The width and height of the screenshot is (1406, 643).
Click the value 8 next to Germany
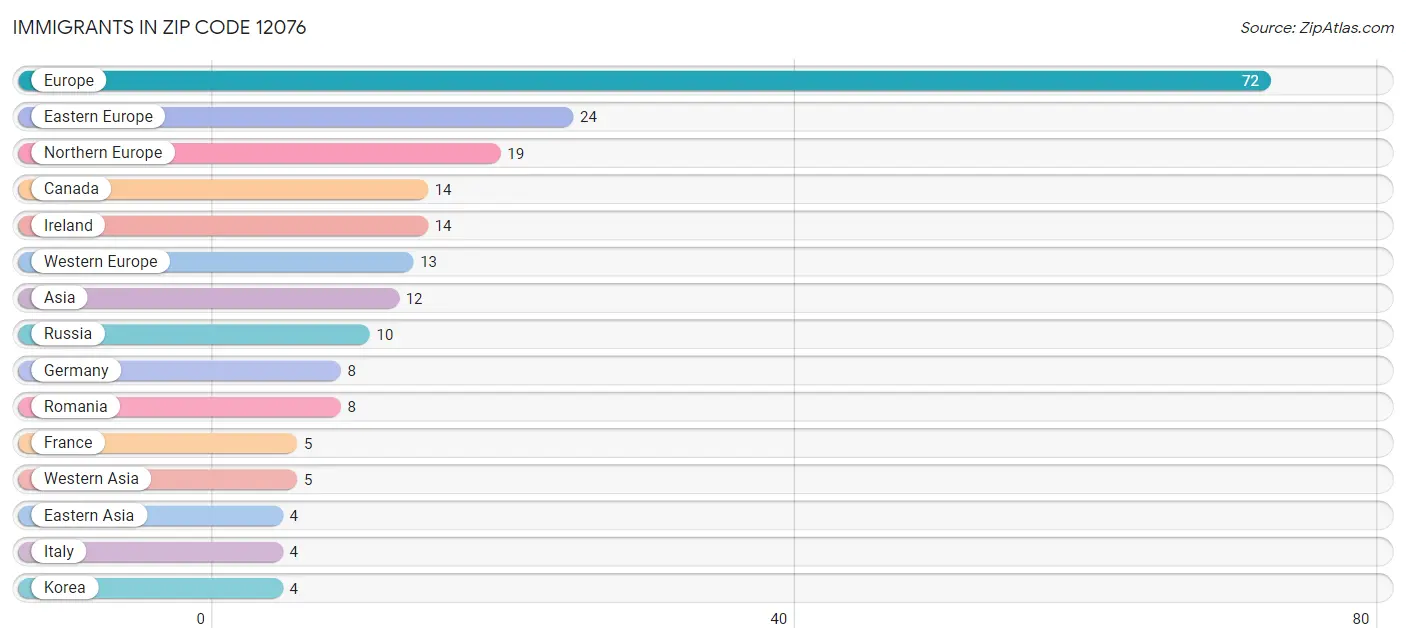351,371
